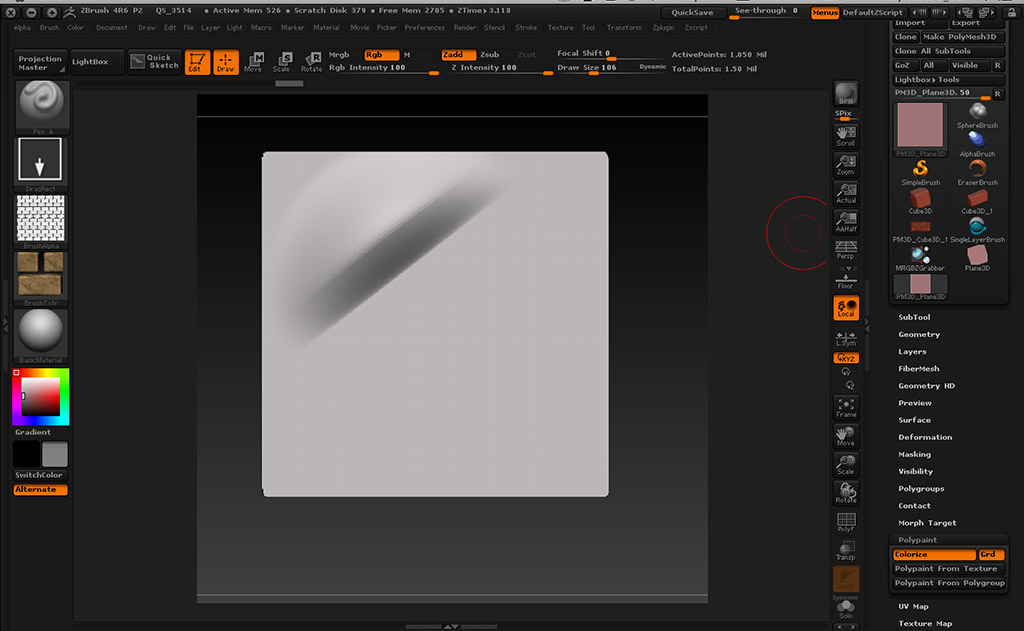Viewport: 1024px width, 631px height.
Task: Select the DragRect stroke icon
Action: 41,160
